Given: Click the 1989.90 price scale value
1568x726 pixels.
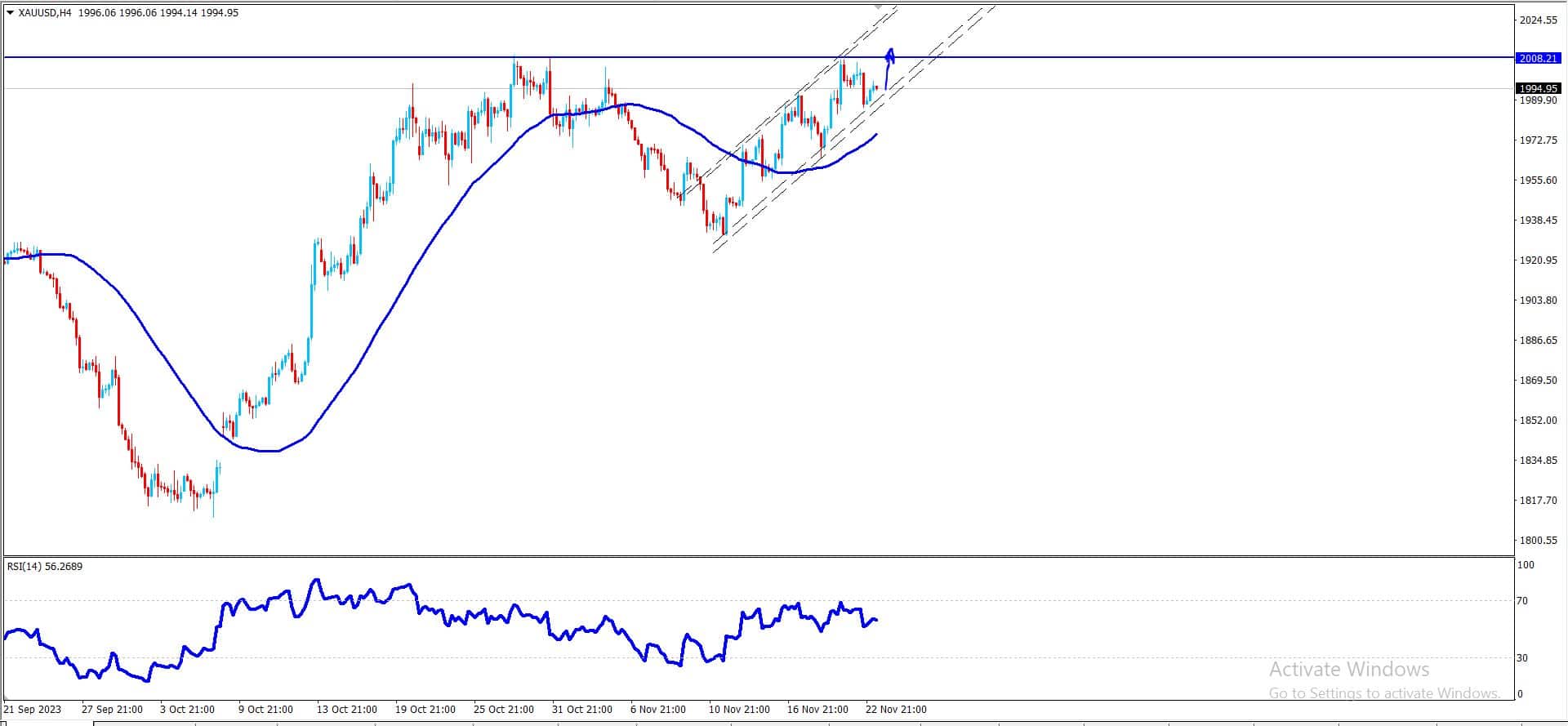Looking at the screenshot, I should (x=1538, y=100).
